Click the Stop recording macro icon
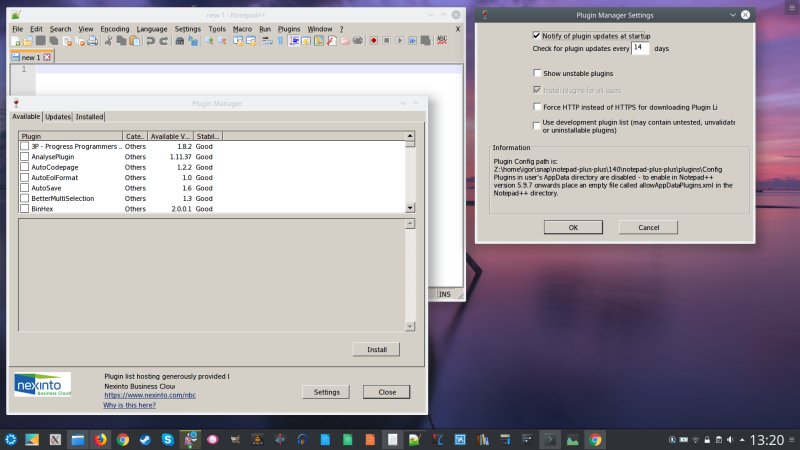800x450 pixels. coord(386,41)
